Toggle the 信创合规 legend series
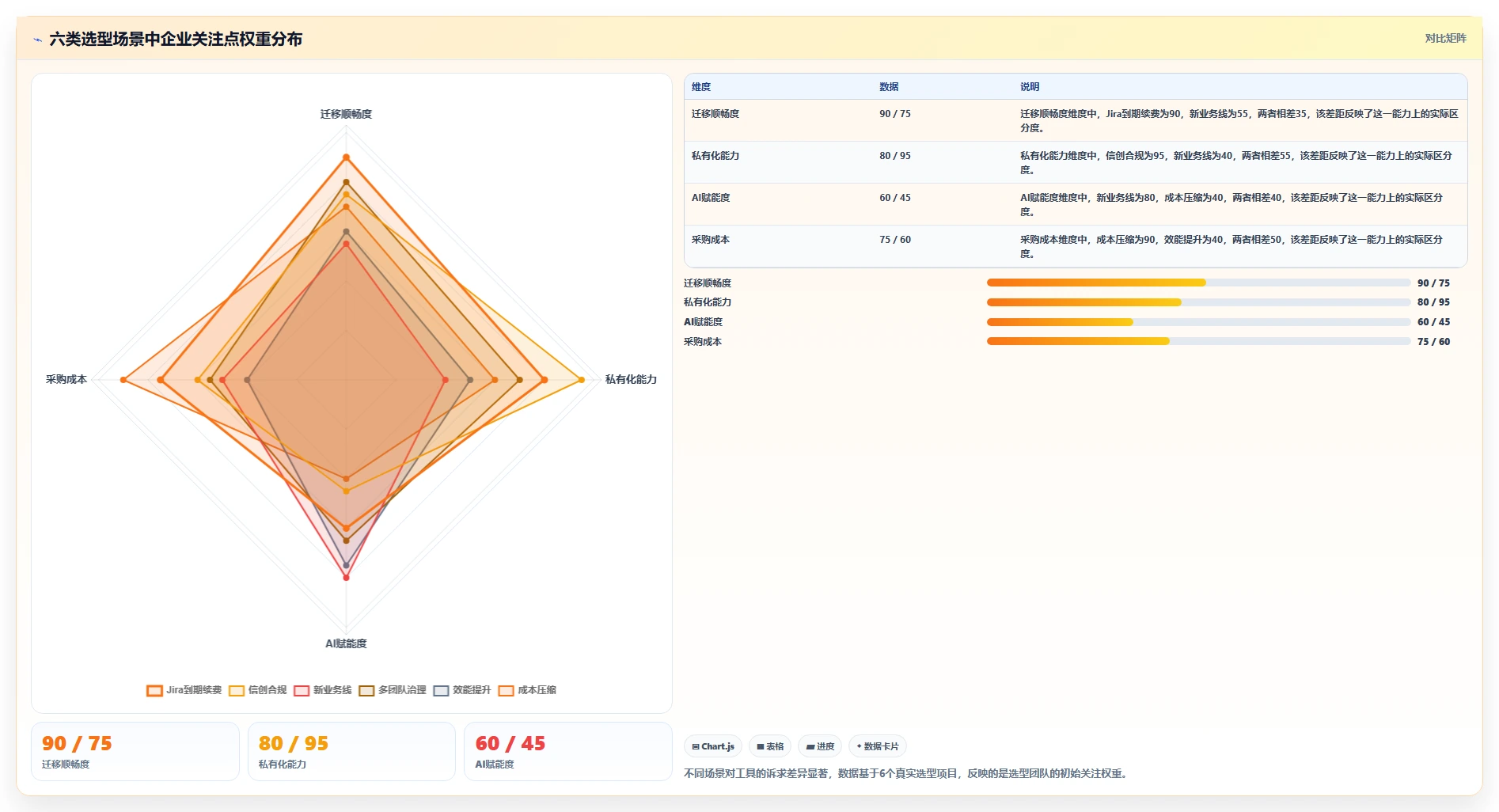 pyautogui.click(x=258, y=690)
